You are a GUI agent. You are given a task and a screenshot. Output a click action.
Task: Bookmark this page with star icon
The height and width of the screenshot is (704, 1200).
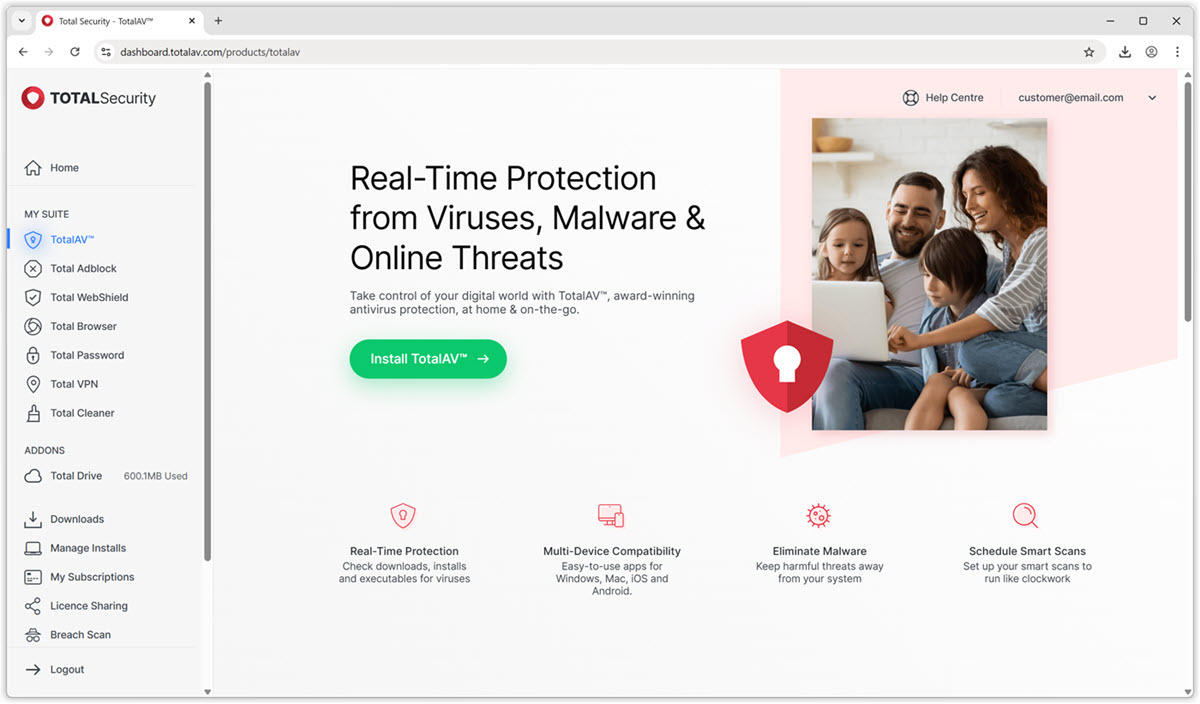point(1089,52)
